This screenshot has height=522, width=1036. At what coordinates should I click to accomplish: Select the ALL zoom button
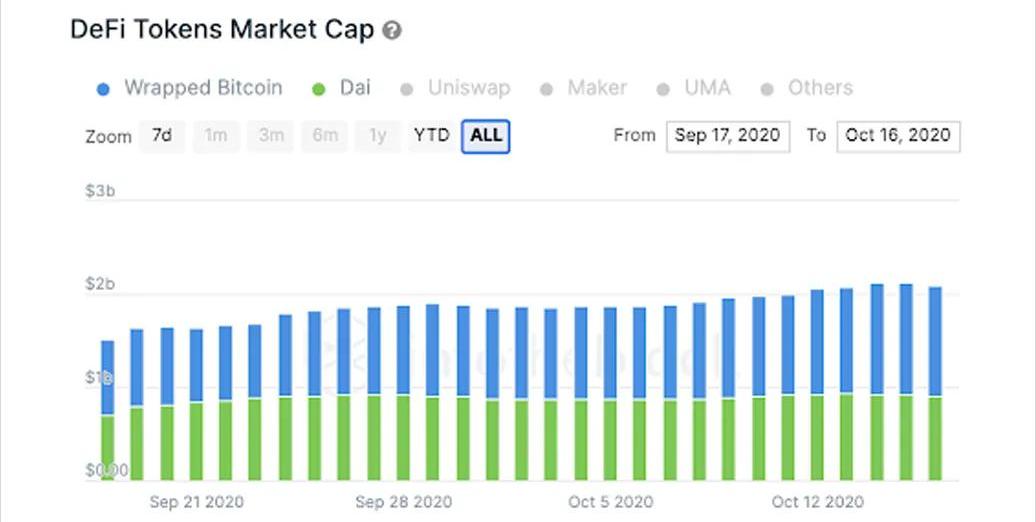[x=486, y=136]
